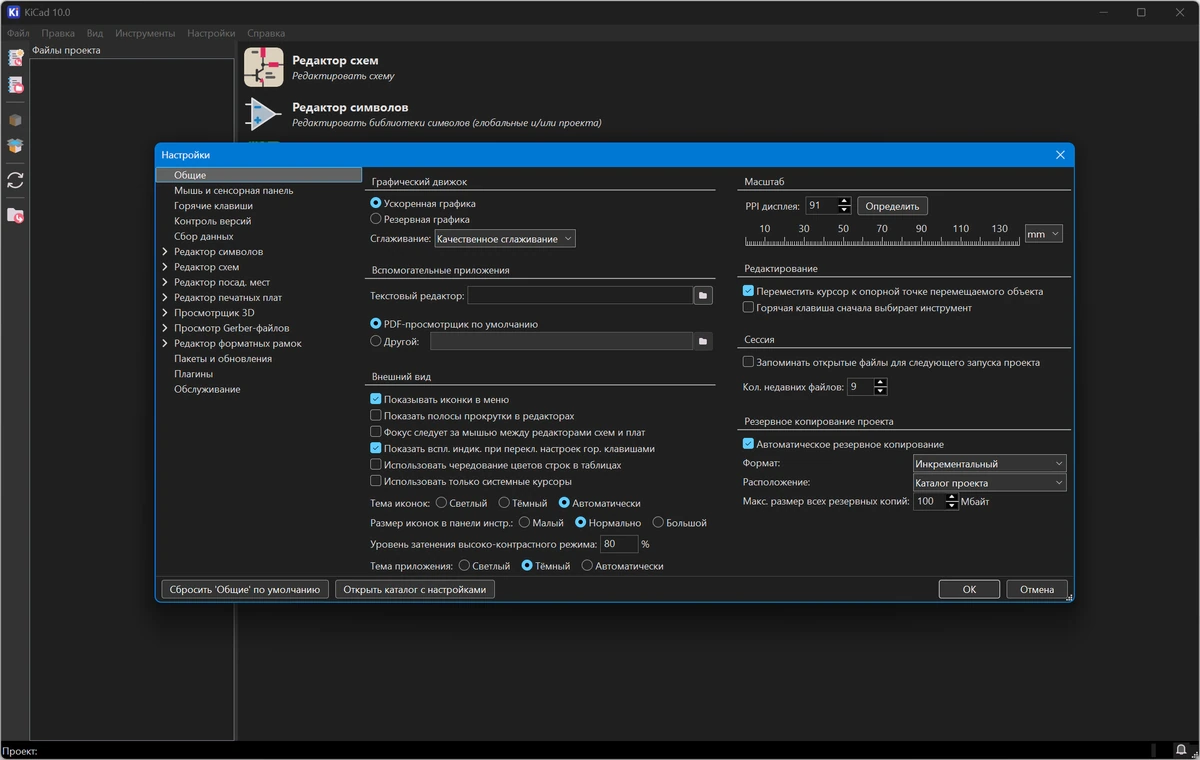Set icon size to Малый
The width and height of the screenshot is (1200, 760).
pos(524,523)
